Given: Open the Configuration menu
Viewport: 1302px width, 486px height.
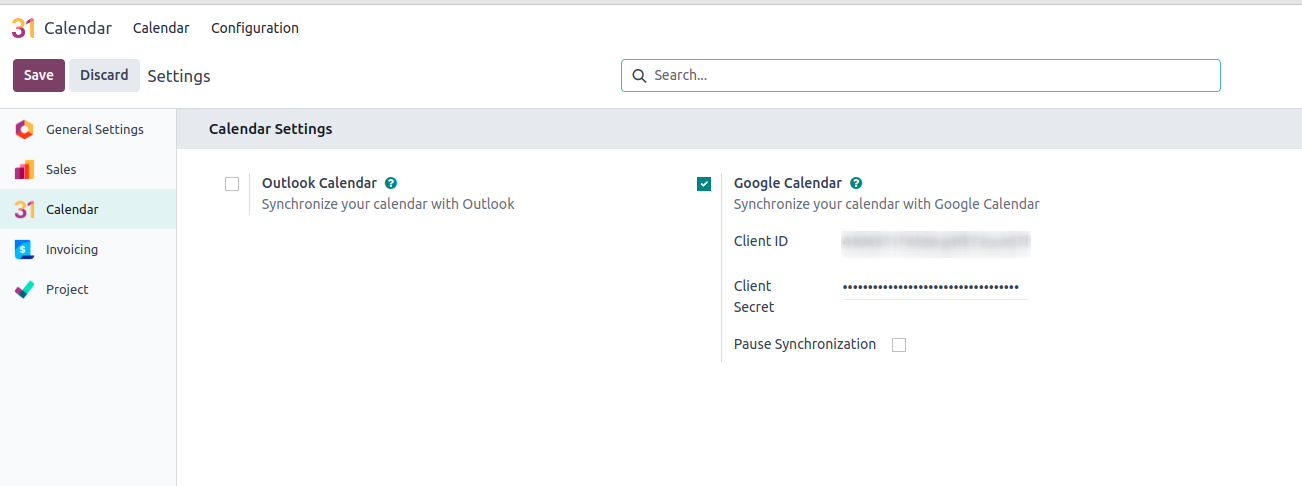Looking at the screenshot, I should pyautogui.click(x=255, y=28).
